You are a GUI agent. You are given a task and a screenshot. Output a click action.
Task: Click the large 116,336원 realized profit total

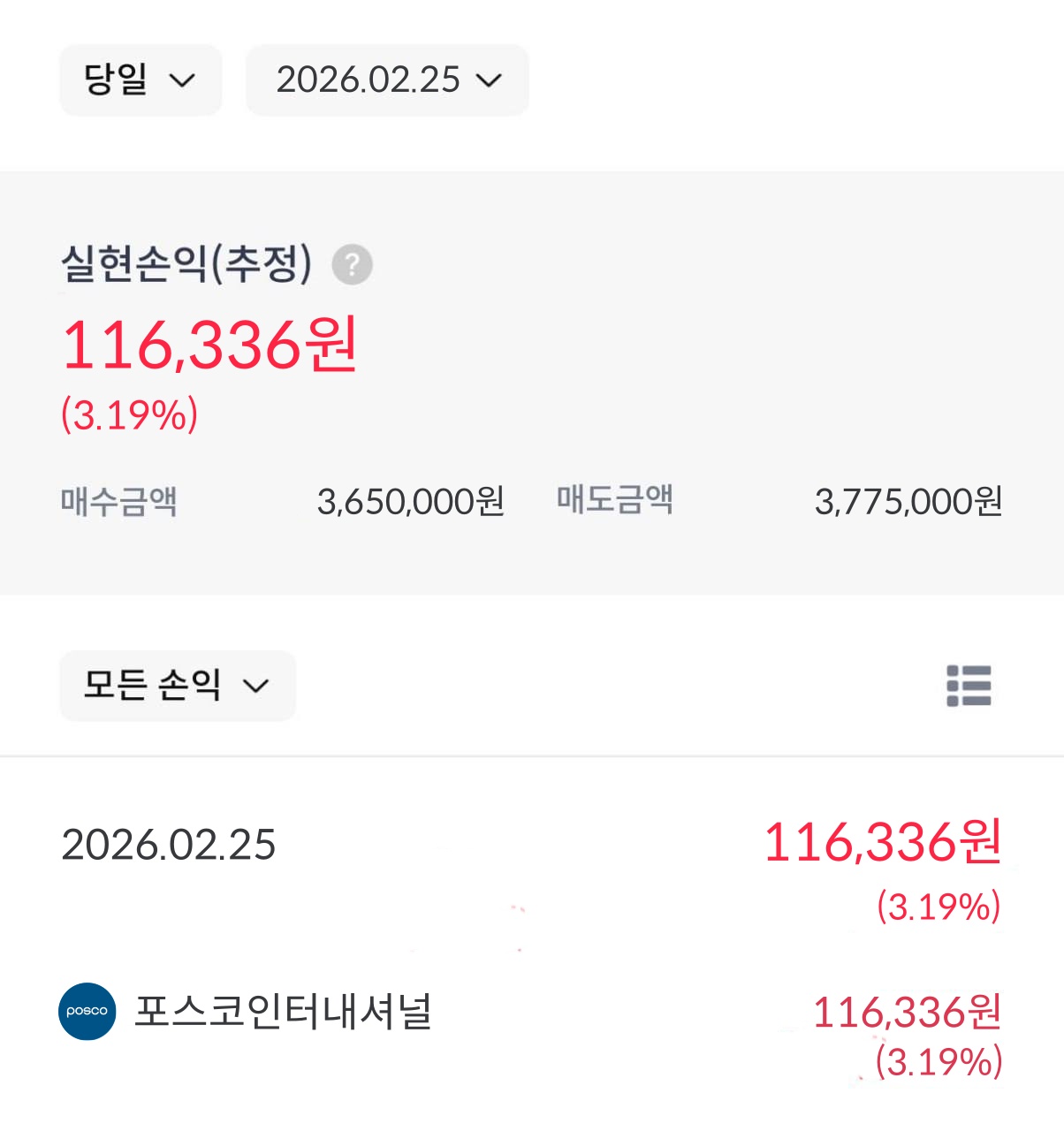coord(209,345)
